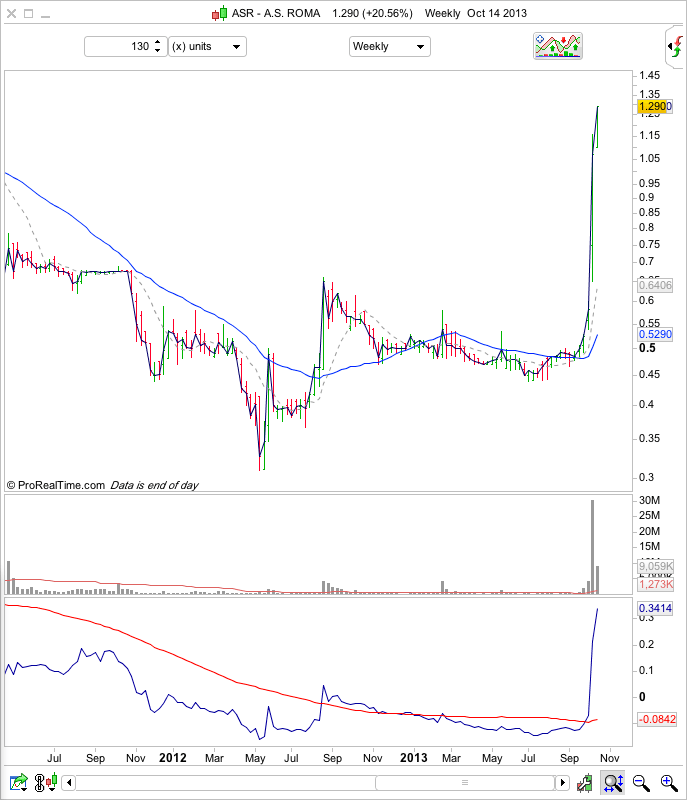This screenshot has height=800, width=687.
Task: Click the 2012 label on the time axis
Action: coord(173,758)
